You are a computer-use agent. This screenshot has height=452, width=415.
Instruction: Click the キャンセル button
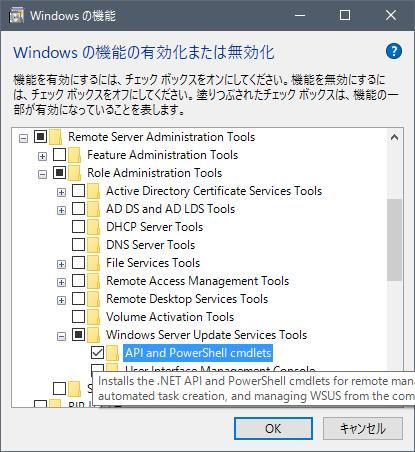pos(363,428)
